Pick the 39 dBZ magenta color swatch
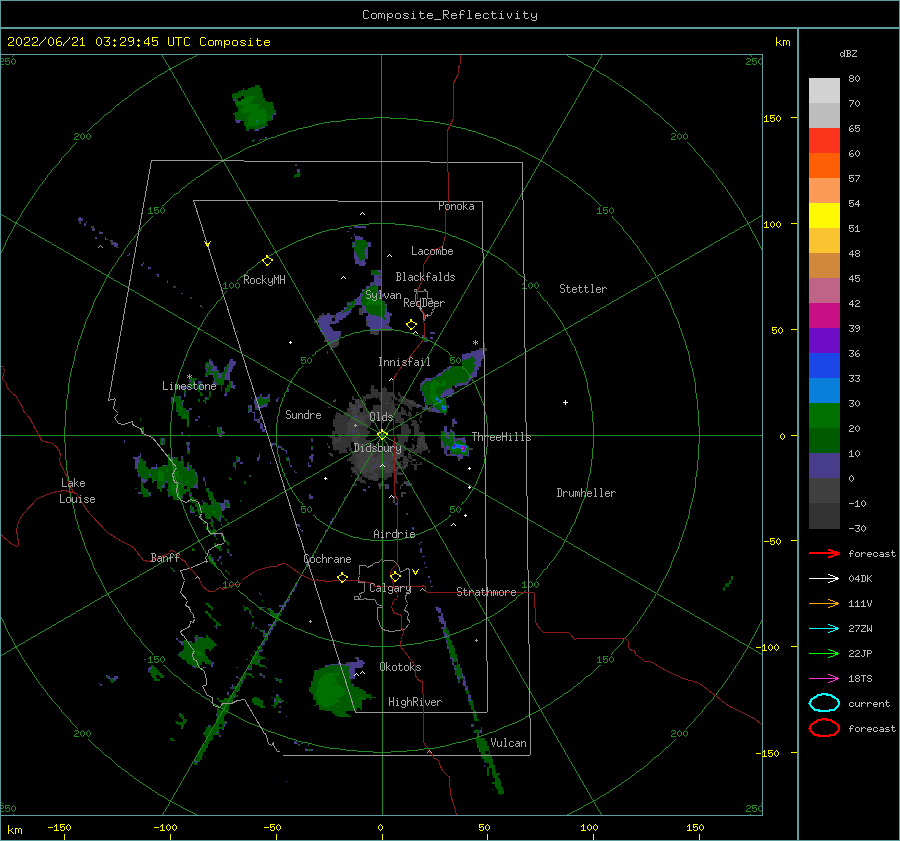Viewport: 900px width, 841px height. [x=824, y=315]
